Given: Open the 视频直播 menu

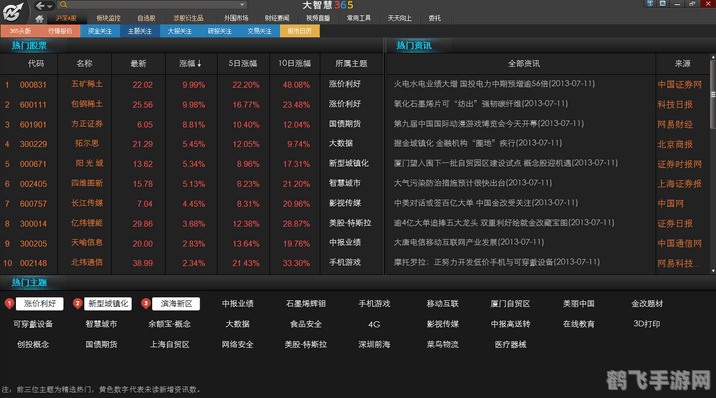Looking at the screenshot, I should tap(318, 18).
